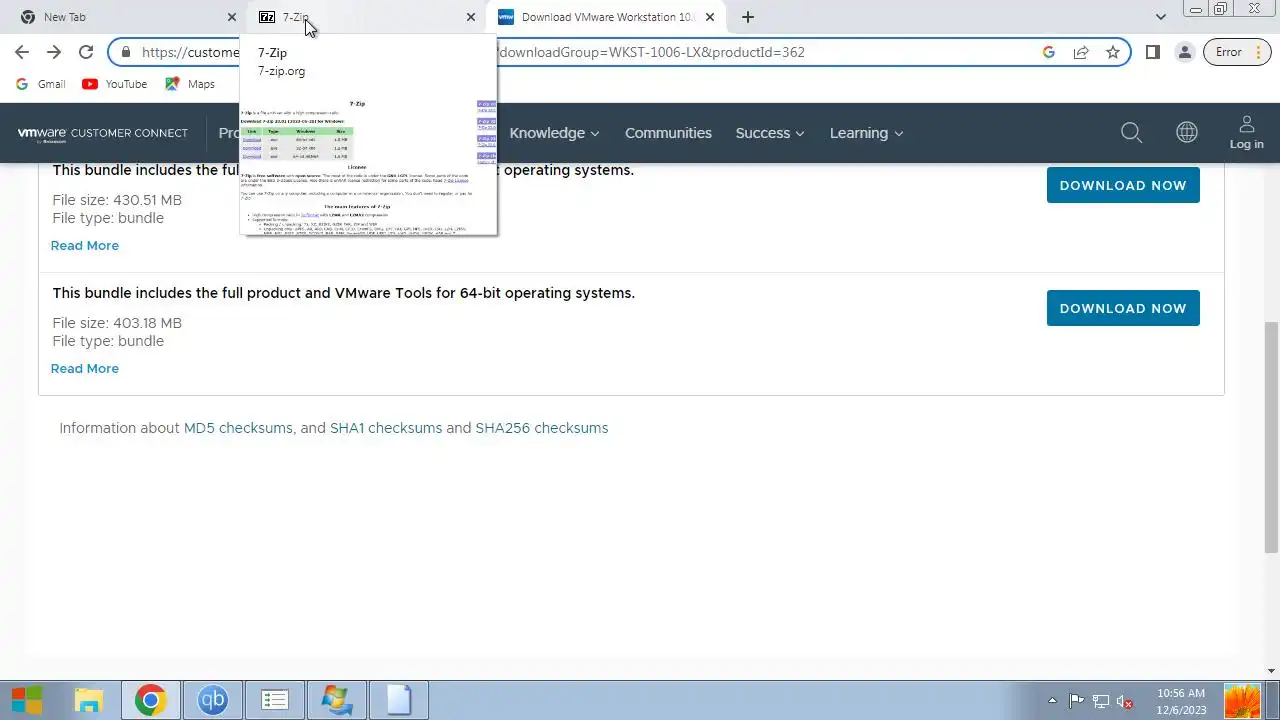Open a new browser tab with plus
Viewport: 1280px width, 720px height.
(748, 17)
